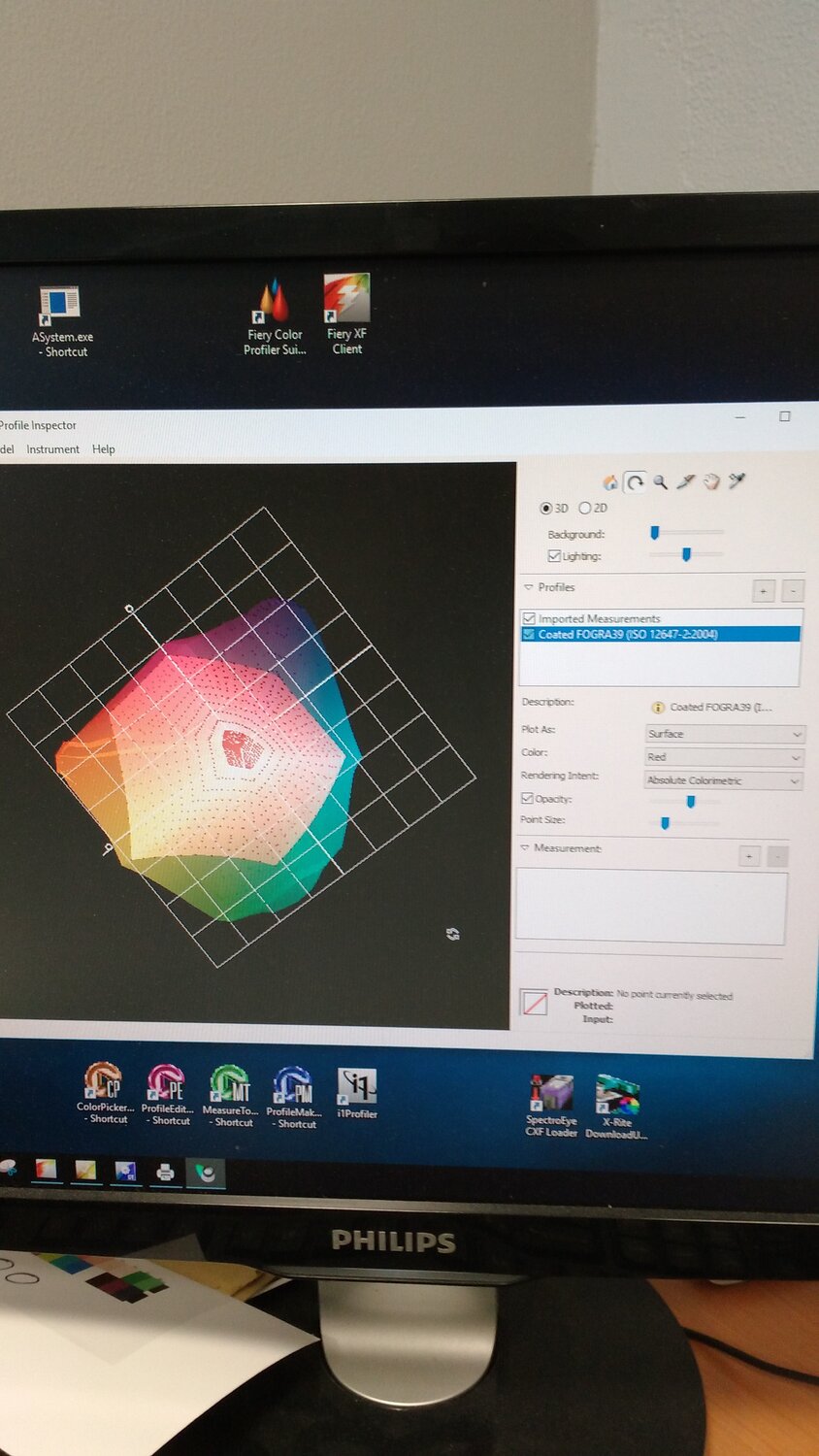Toggle the Lighting checkbox

[554, 556]
